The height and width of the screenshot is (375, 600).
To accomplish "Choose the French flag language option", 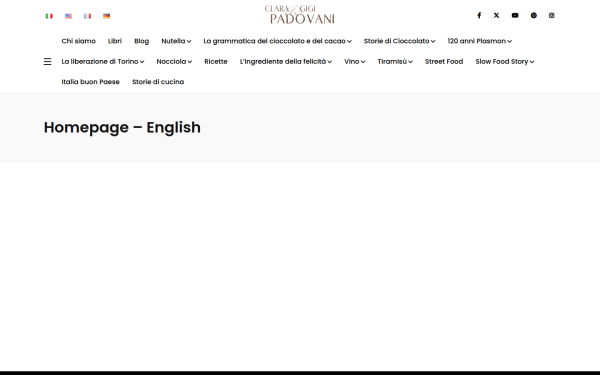I will (x=87, y=16).
